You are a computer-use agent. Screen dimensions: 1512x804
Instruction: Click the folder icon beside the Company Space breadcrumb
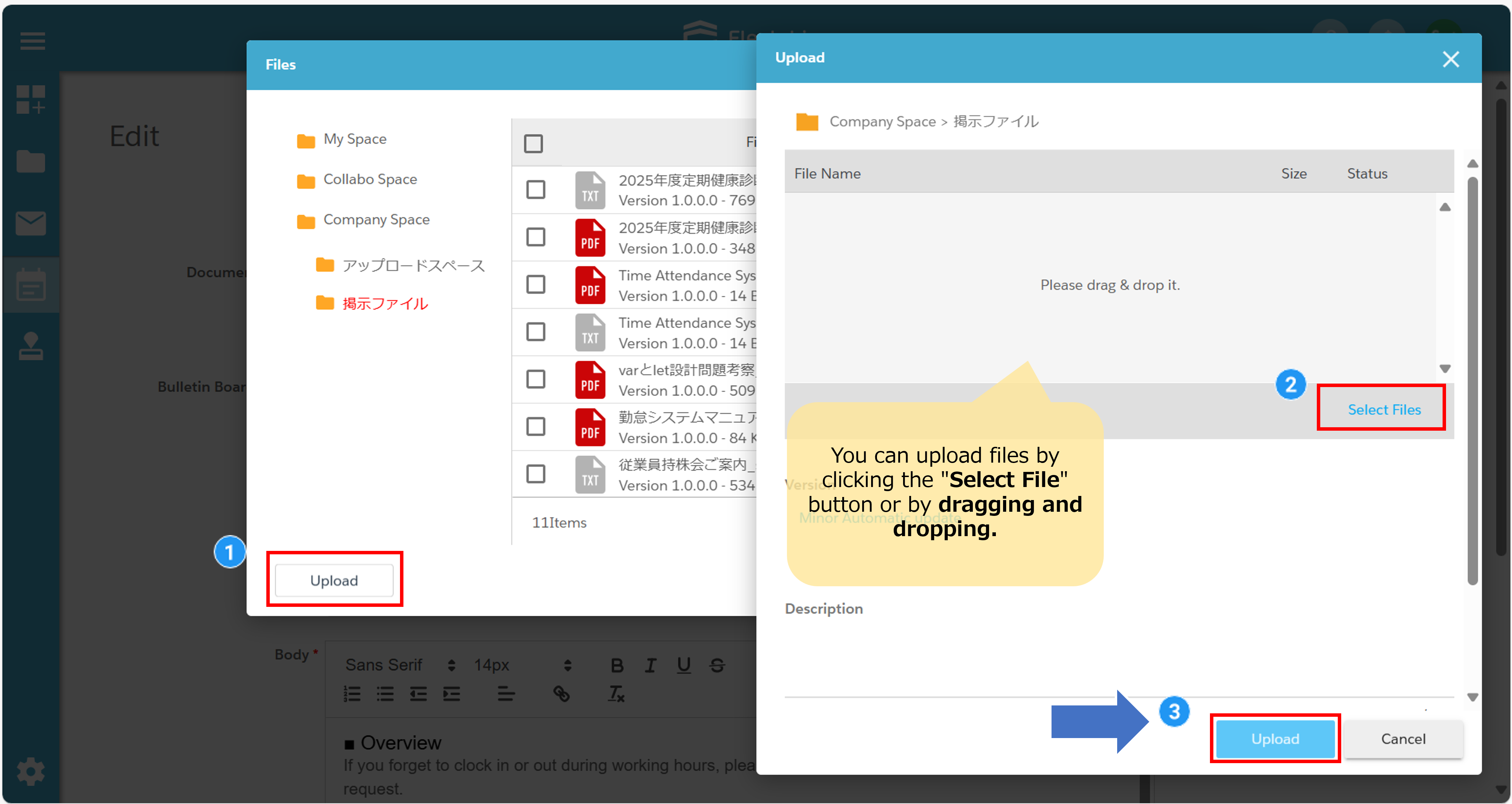[807, 121]
